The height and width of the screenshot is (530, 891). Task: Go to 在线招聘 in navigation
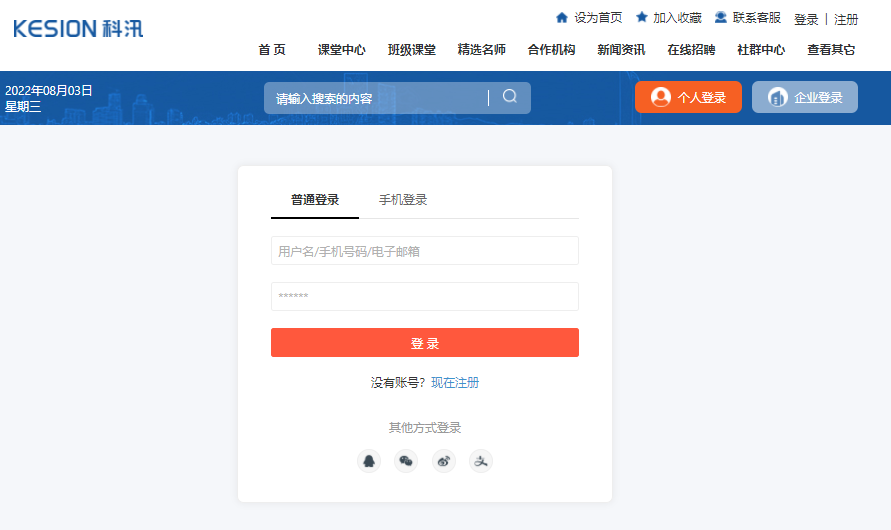[691, 50]
